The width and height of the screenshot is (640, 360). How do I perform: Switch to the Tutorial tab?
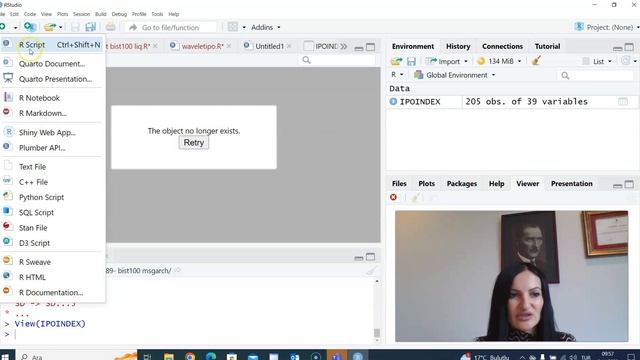coord(547,46)
